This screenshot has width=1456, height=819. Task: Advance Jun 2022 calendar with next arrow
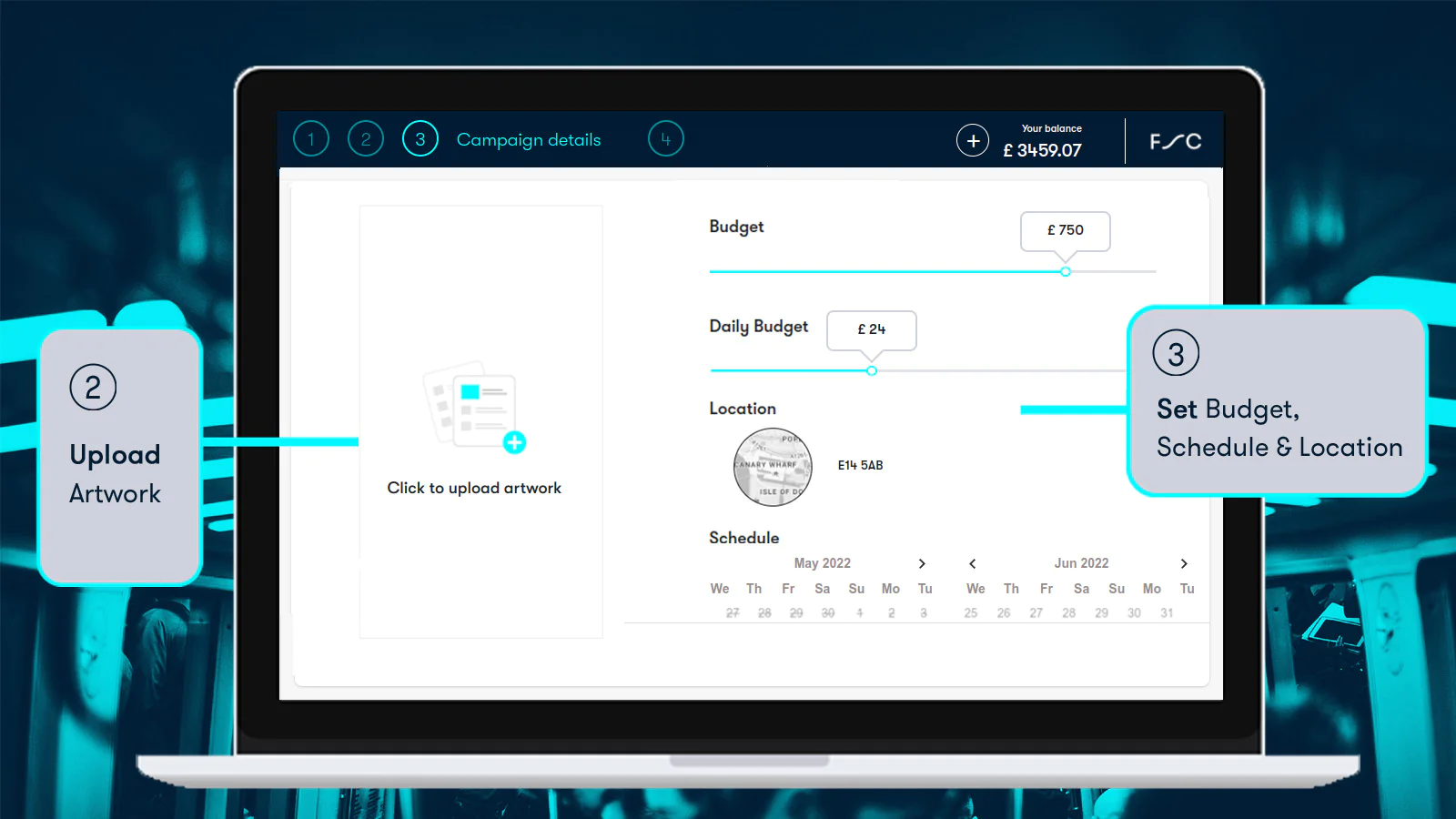[1184, 563]
